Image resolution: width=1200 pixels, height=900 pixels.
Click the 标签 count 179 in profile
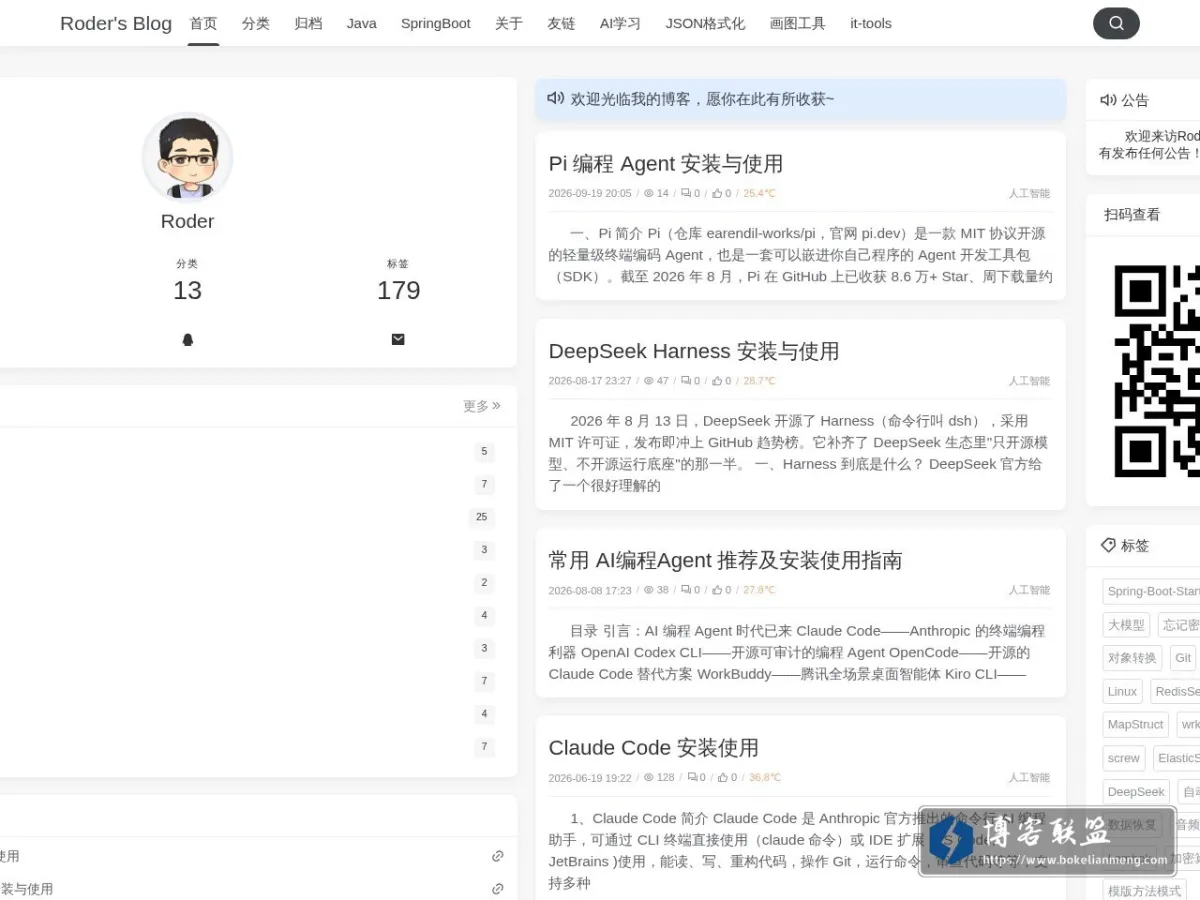click(x=398, y=290)
